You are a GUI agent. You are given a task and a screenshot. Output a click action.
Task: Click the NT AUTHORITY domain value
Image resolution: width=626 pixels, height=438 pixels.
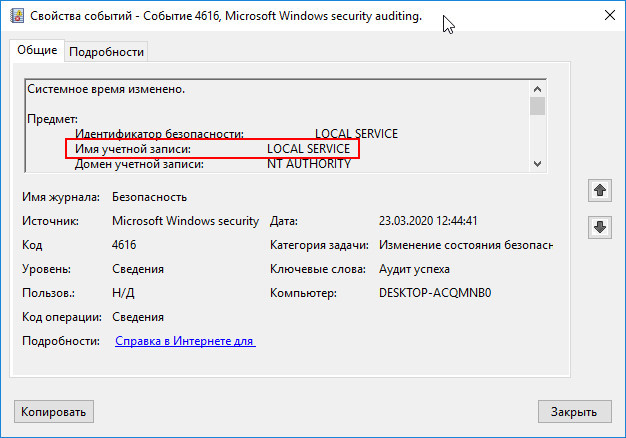(x=309, y=164)
